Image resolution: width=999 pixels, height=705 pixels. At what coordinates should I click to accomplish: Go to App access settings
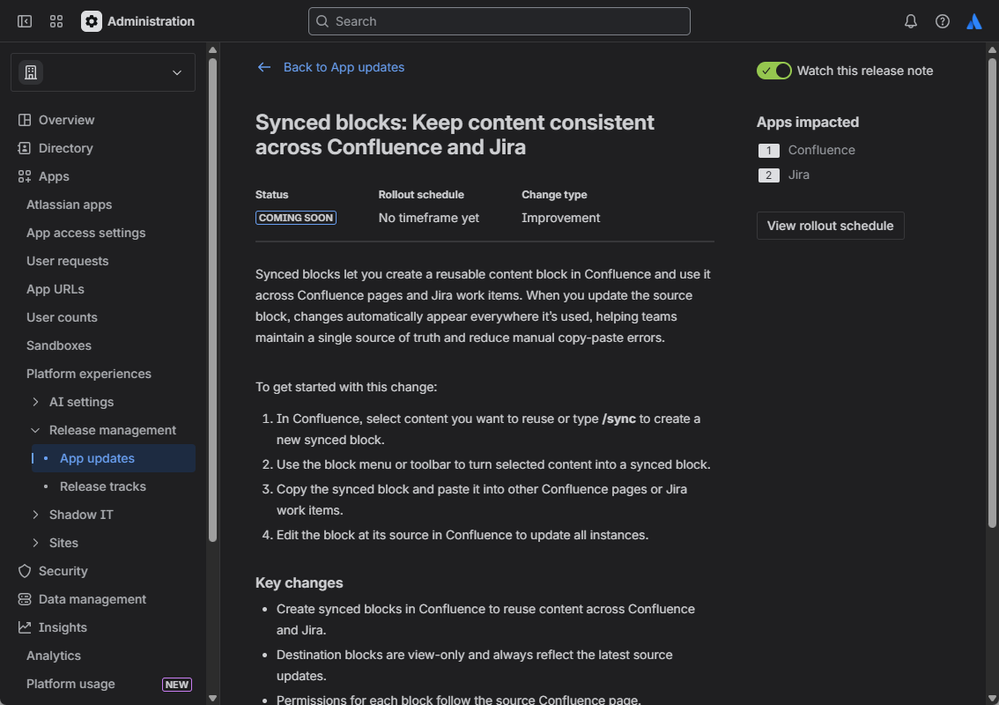tap(86, 233)
